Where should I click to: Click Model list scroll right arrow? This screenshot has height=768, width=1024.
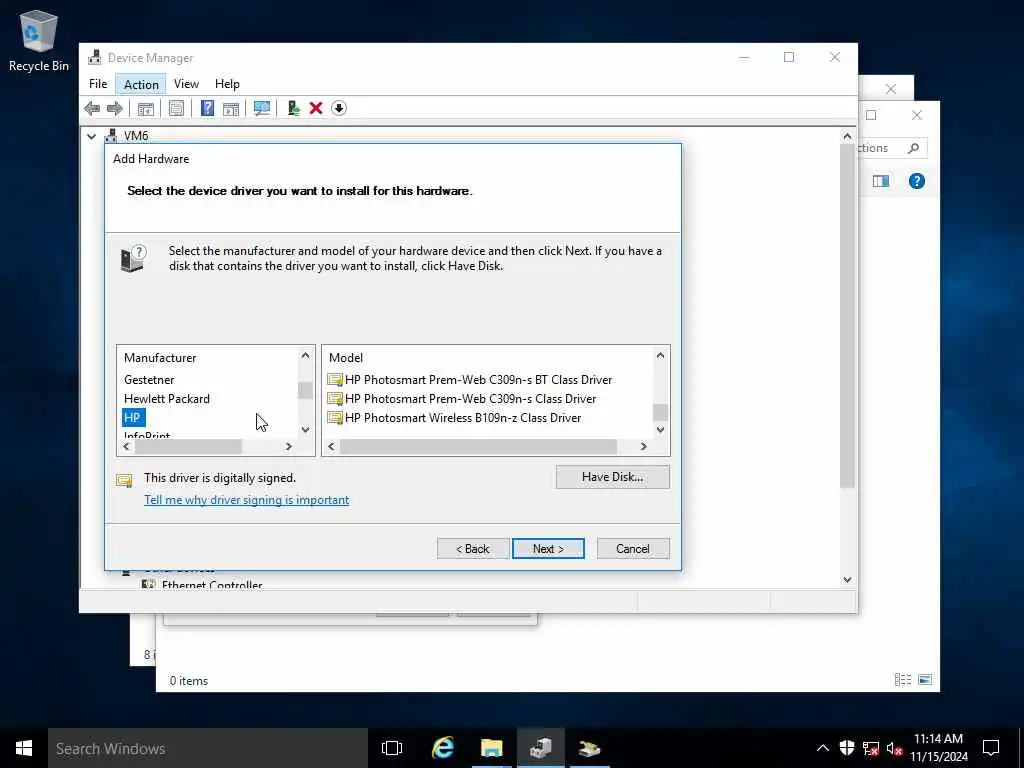[x=643, y=447]
